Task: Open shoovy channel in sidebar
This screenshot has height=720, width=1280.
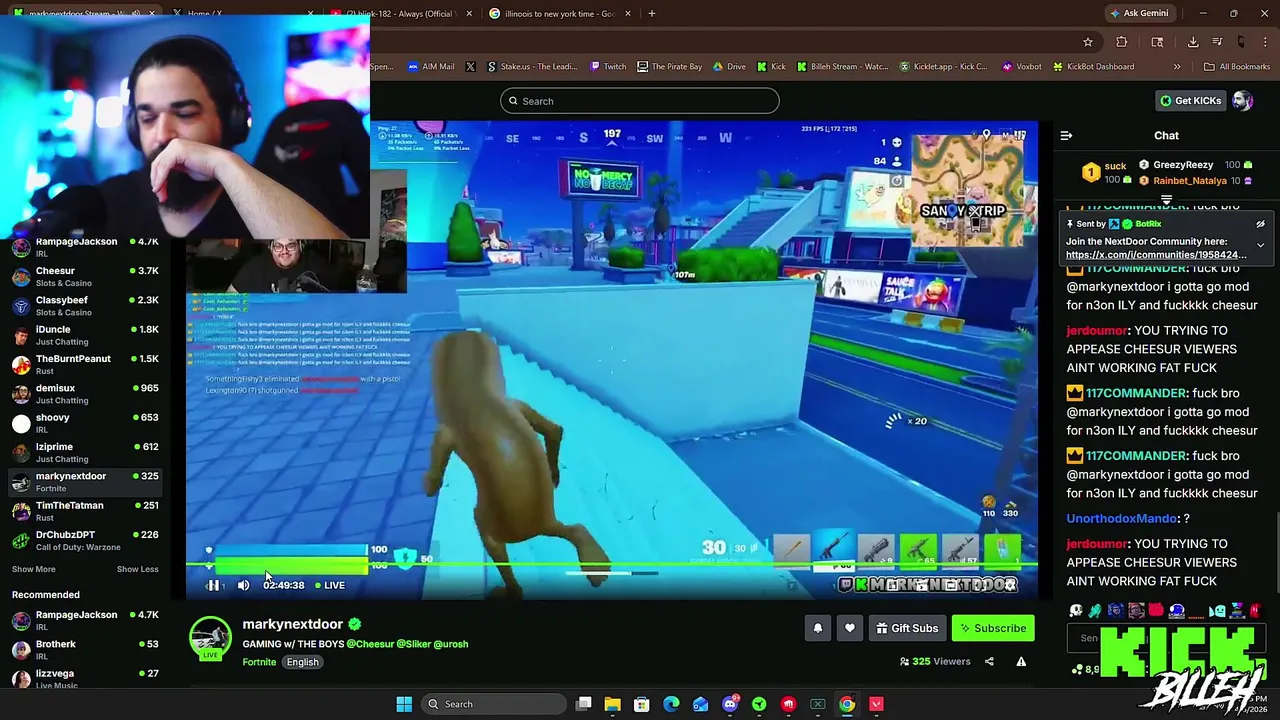Action: pos(85,423)
